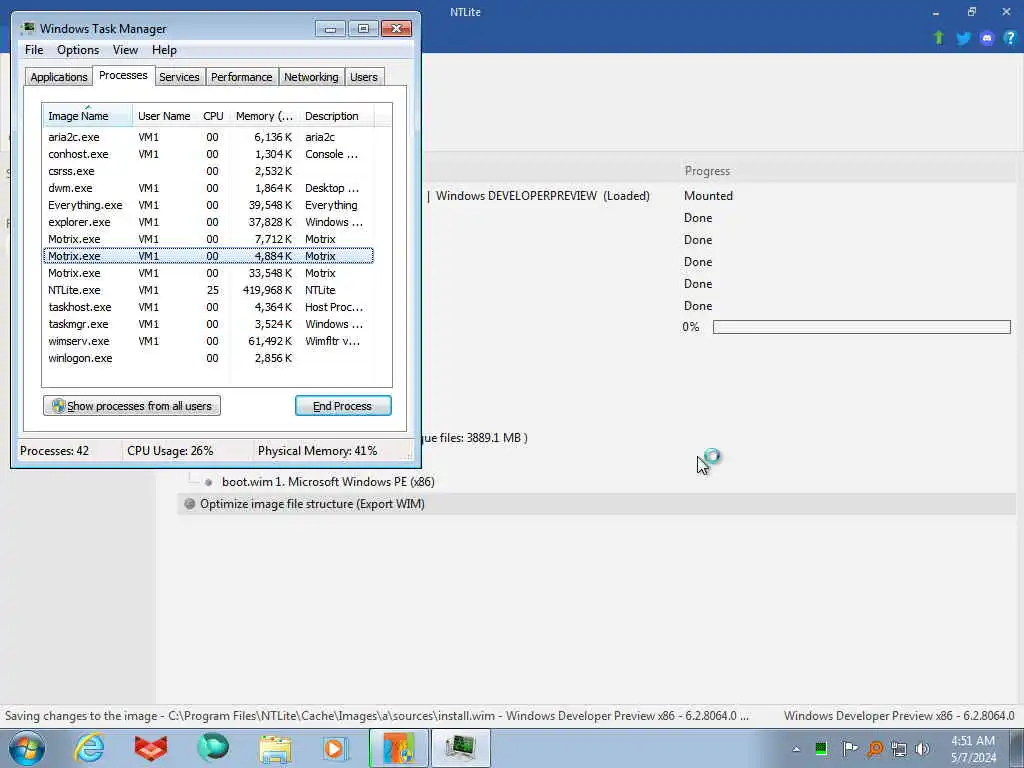The height and width of the screenshot is (768, 1024).
Task: Open Task Manager View menu
Action: tap(125, 50)
